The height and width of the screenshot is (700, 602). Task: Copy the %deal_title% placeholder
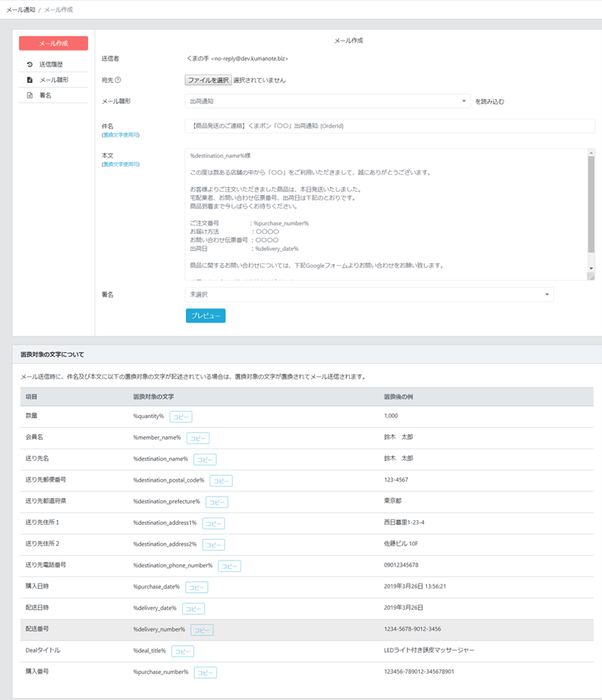[x=182, y=651]
